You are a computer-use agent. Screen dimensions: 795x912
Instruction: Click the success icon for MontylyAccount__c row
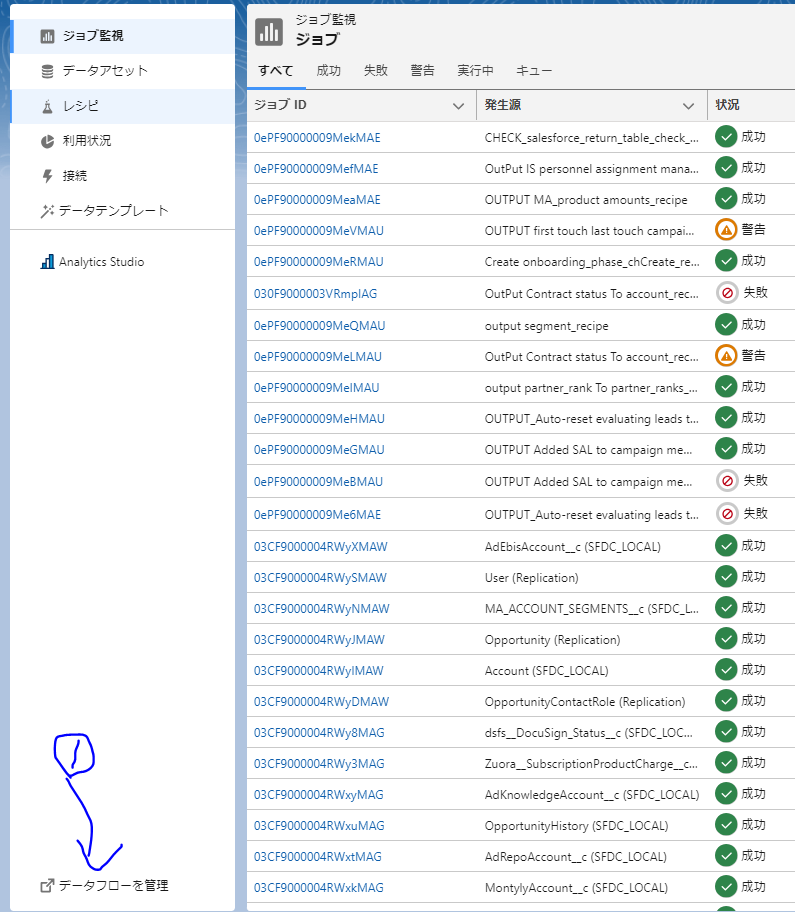pos(726,886)
